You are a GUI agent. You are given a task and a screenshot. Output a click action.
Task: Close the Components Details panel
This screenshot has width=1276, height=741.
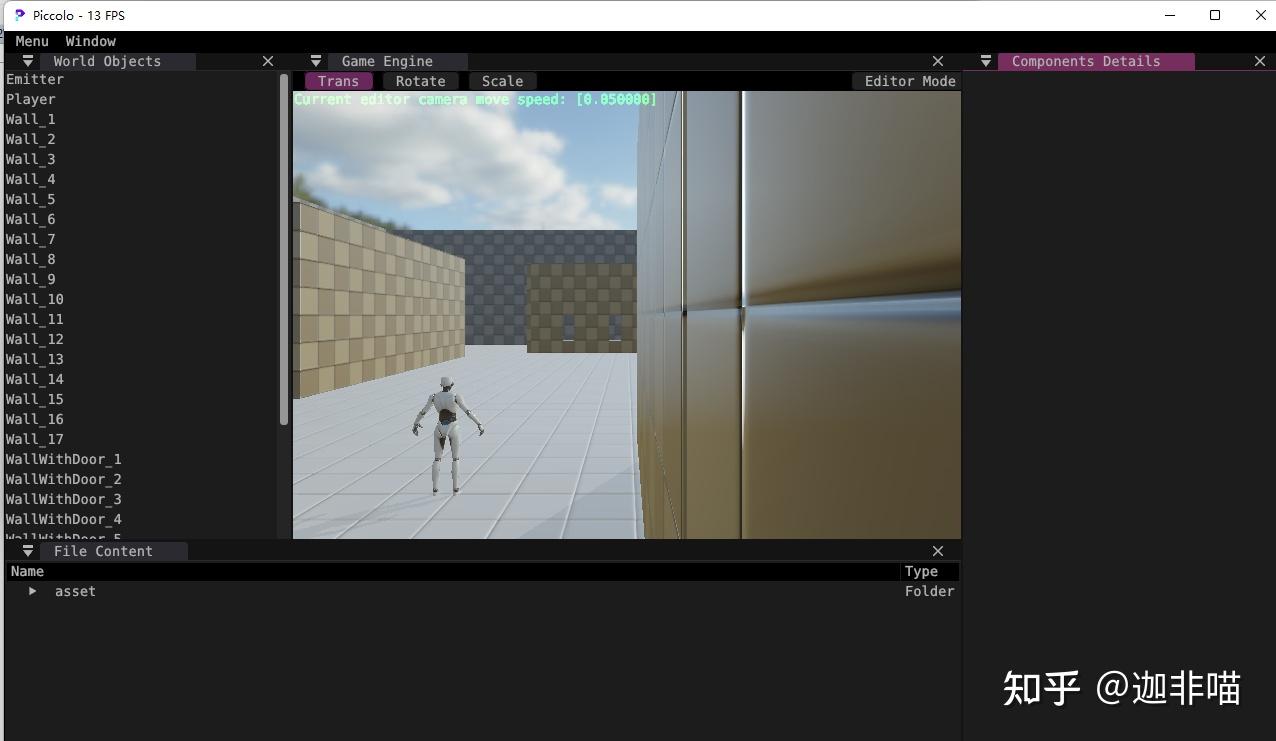(x=1260, y=61)
